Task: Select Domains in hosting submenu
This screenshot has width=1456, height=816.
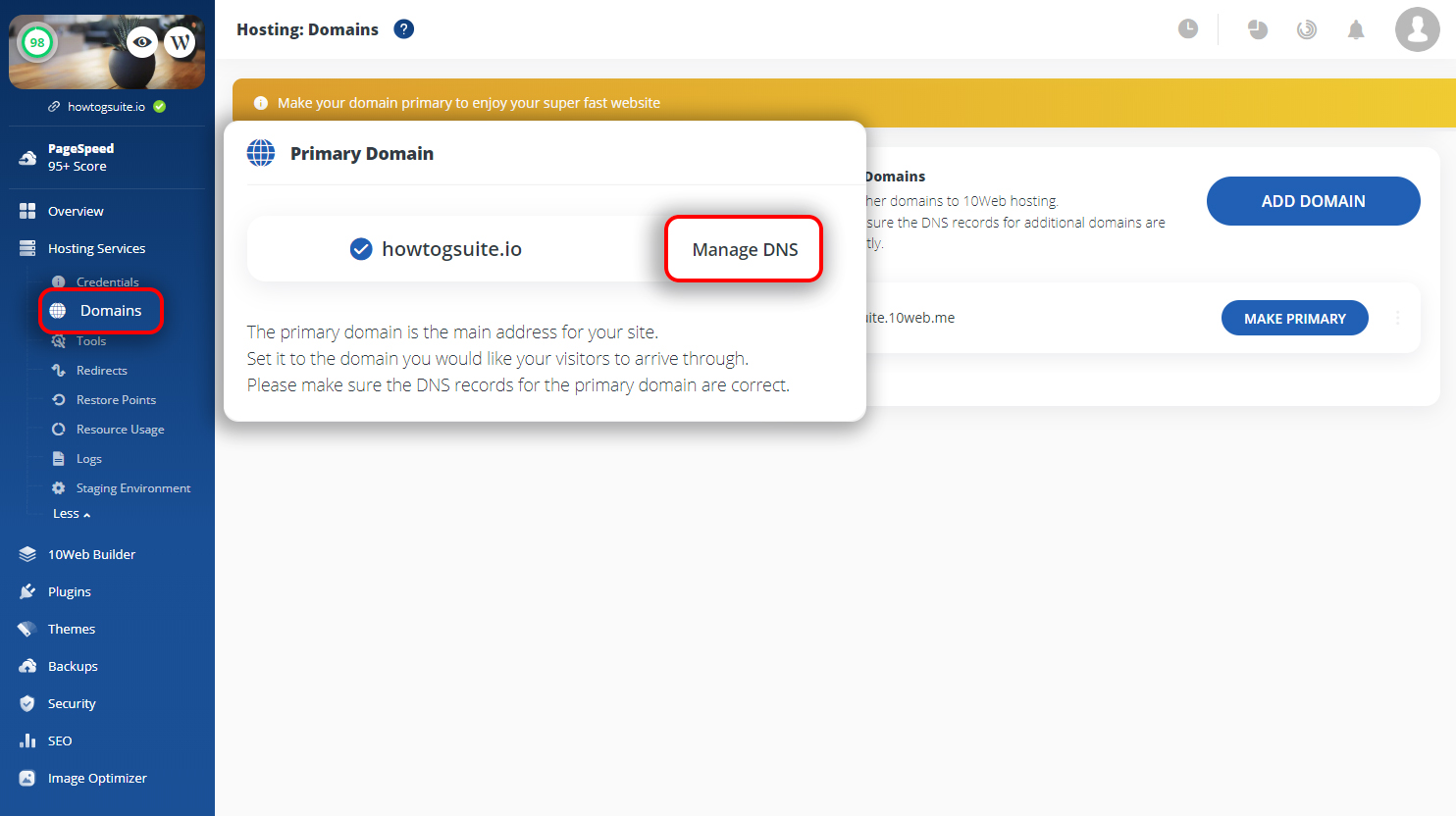Action: pyautogui.click(x=111, y=310)
